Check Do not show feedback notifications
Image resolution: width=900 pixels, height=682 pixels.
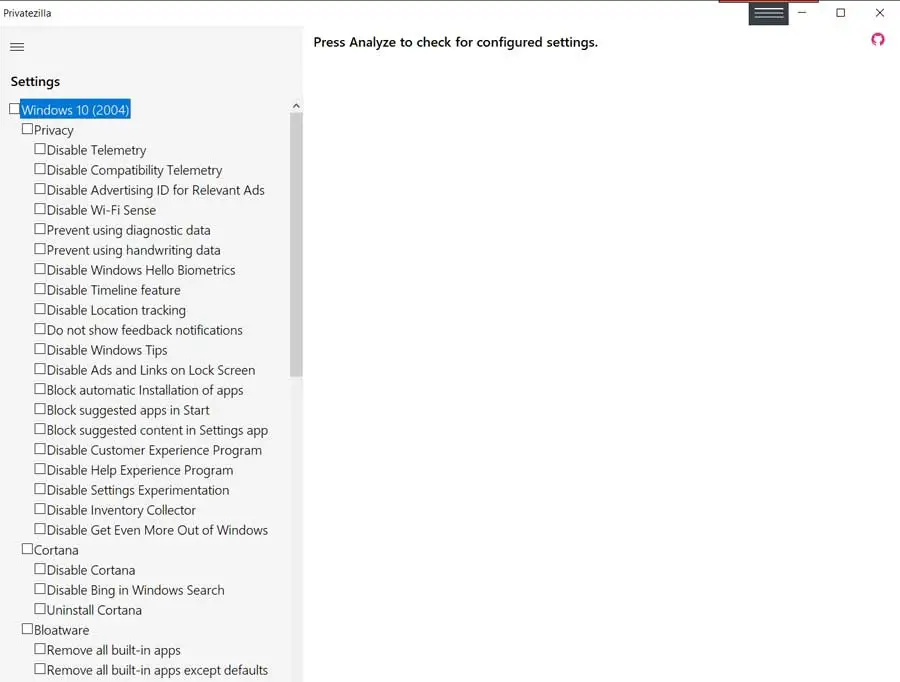pyautogui.click(x=40, y=329)
